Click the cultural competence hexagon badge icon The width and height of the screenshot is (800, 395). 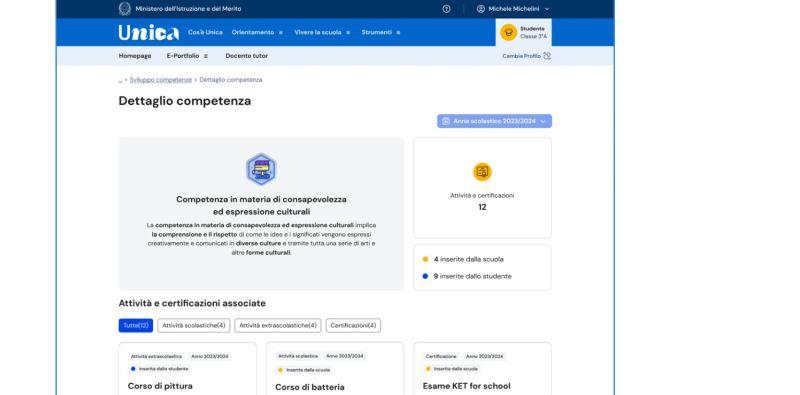coord(261,169)
